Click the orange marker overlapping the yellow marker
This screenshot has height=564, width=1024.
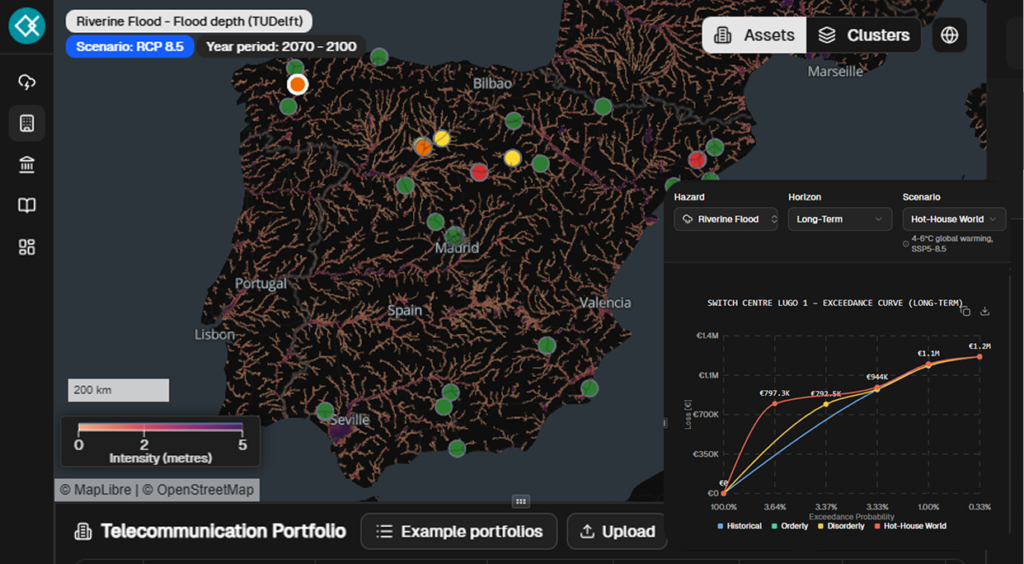coord(423,148)
